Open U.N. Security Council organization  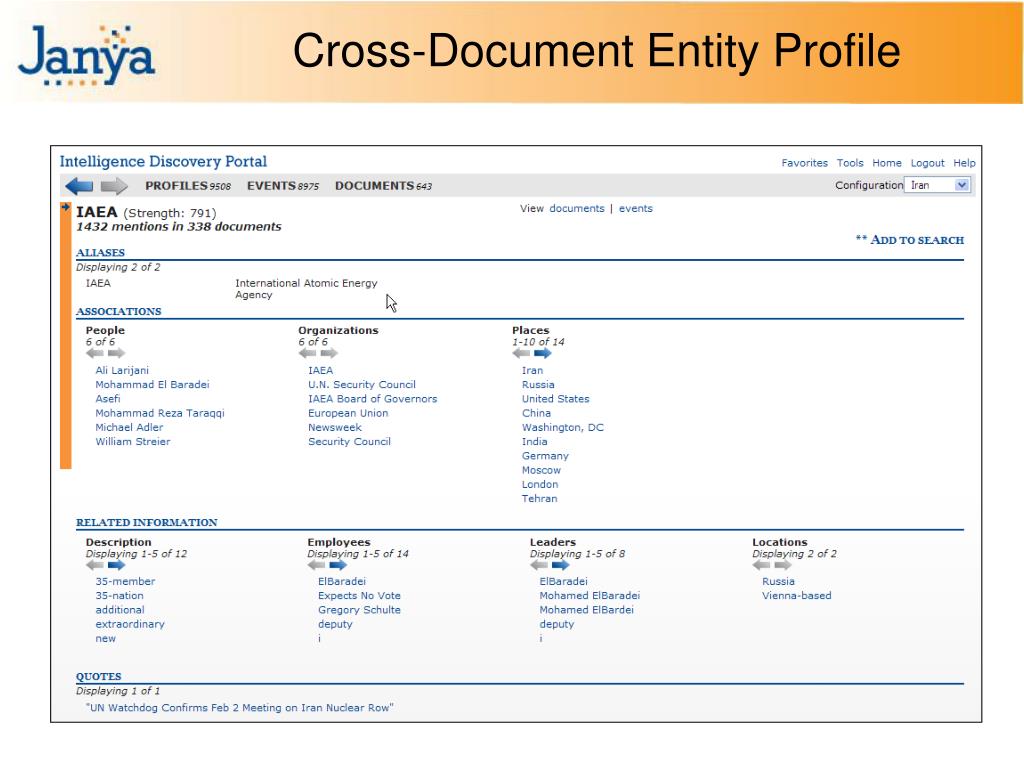pyautogui.click(x=362, y=385)
